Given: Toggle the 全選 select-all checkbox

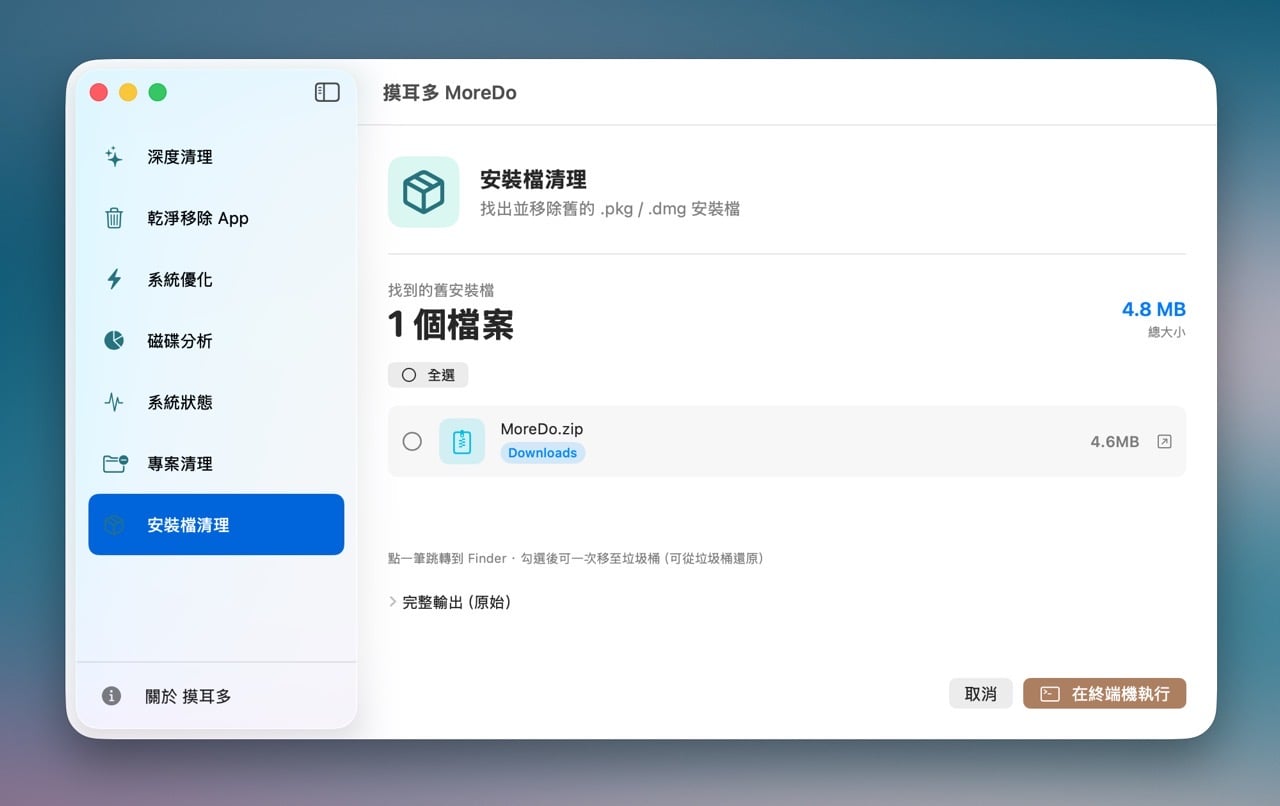Looking at the screenshot, I should coord(408,374).
